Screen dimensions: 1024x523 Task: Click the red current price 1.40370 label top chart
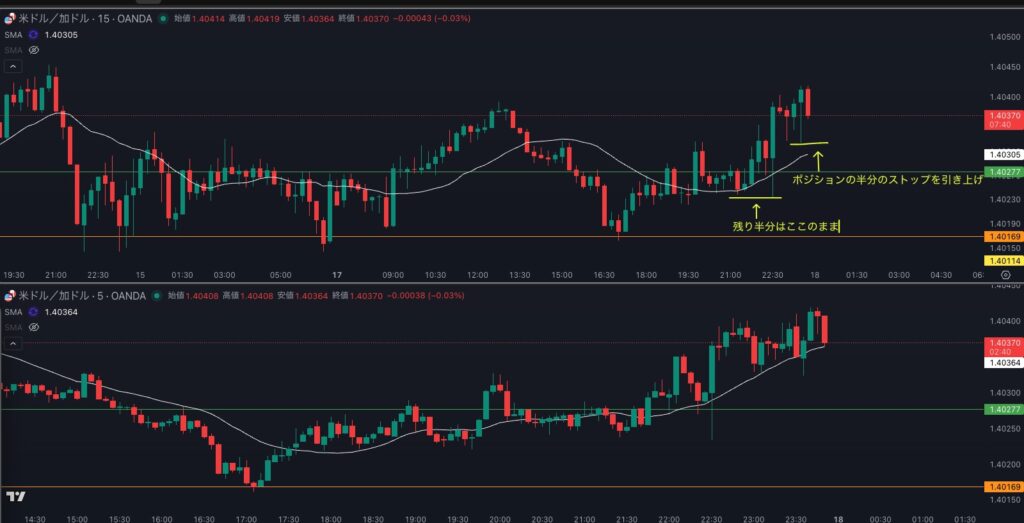[1004, 115]
